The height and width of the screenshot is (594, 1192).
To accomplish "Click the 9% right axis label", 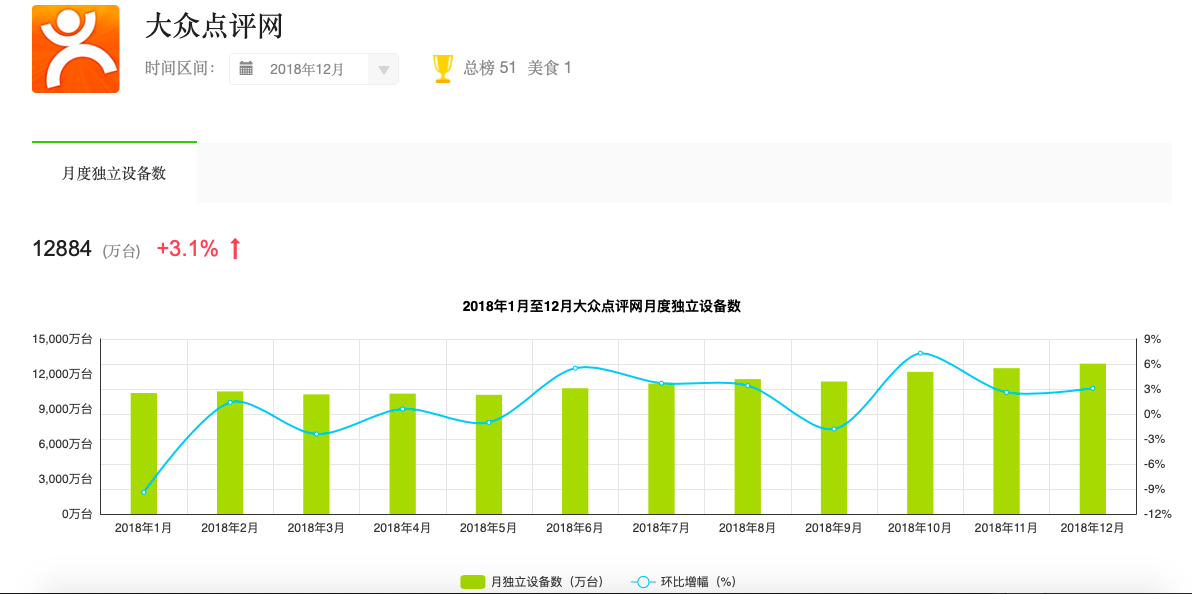I will [x=1152, y=339].
